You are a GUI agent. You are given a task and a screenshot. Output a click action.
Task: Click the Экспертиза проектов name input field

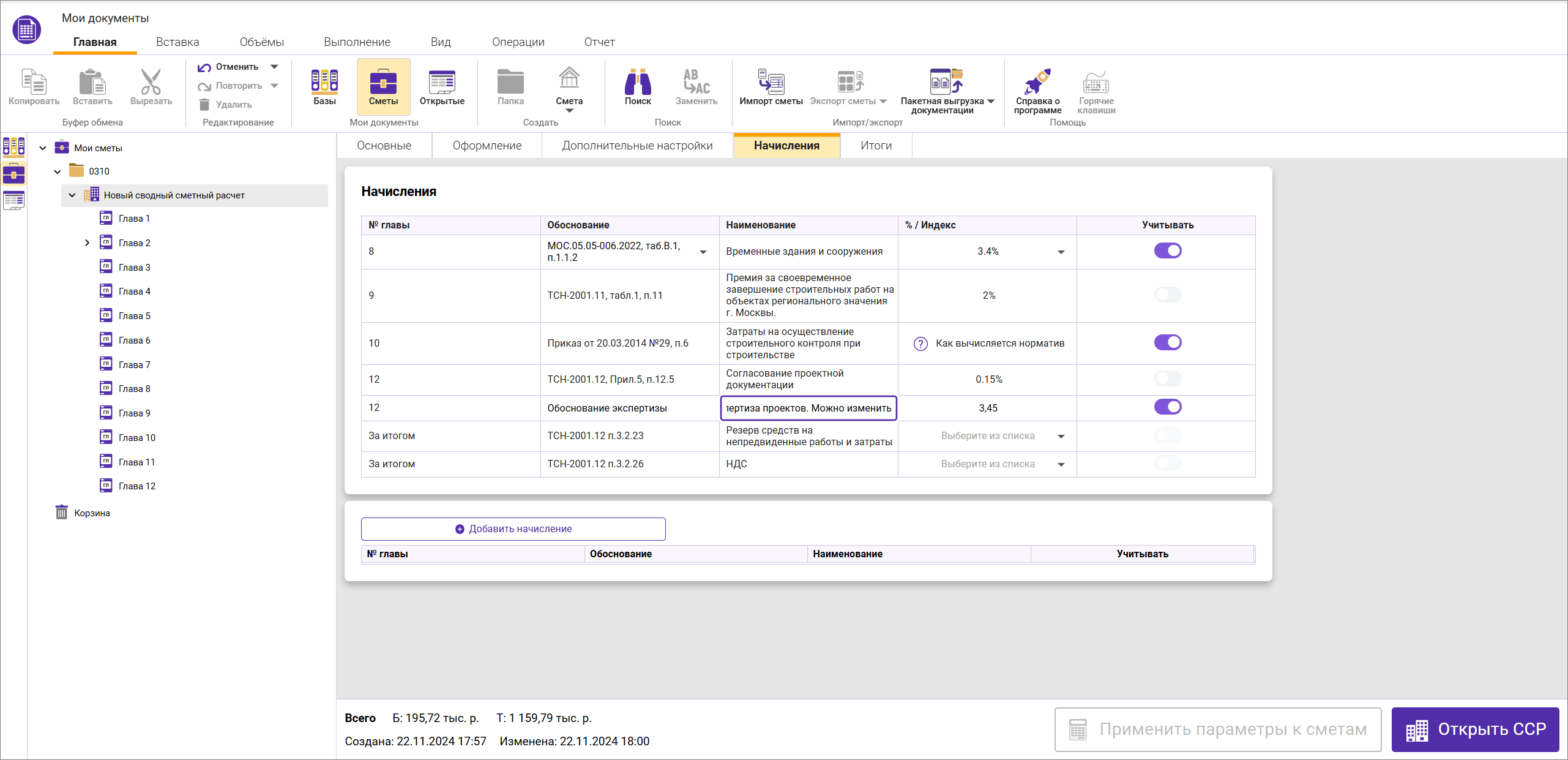click(808, 408)
